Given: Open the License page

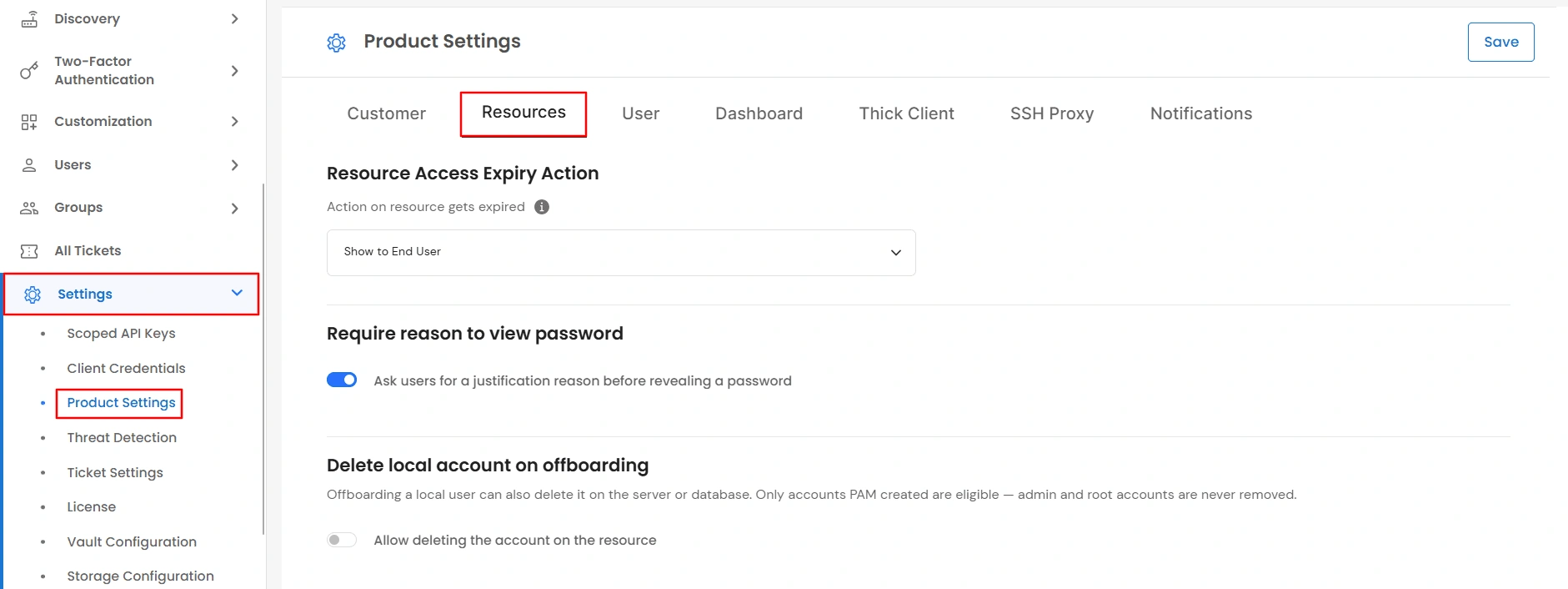Looking at the screenshot, I should (91, 506).
